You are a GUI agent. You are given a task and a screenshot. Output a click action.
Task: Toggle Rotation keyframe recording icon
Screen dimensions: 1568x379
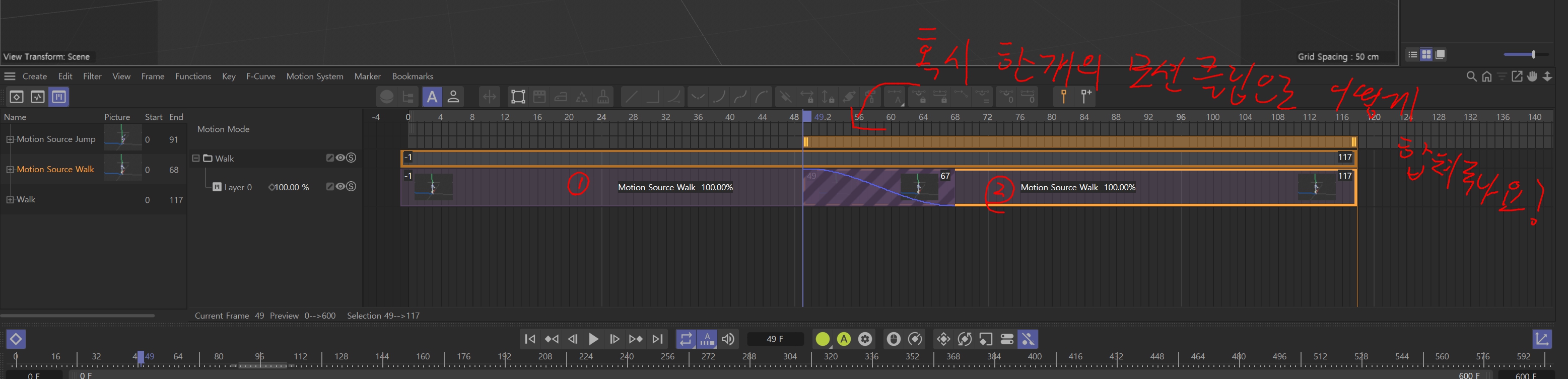coord(965,339)
